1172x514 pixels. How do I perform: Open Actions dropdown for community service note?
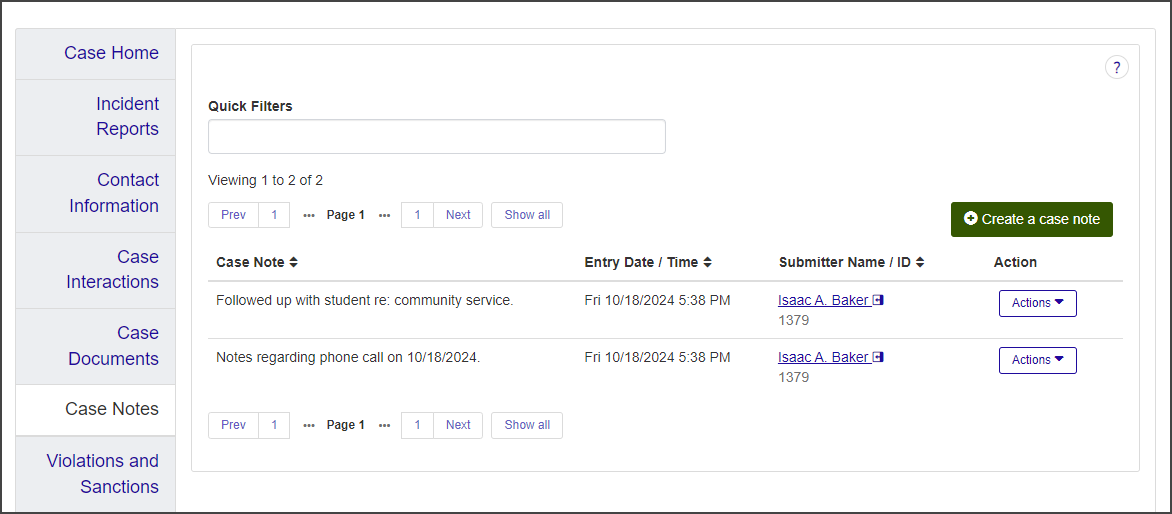(x=1037, y=303)
